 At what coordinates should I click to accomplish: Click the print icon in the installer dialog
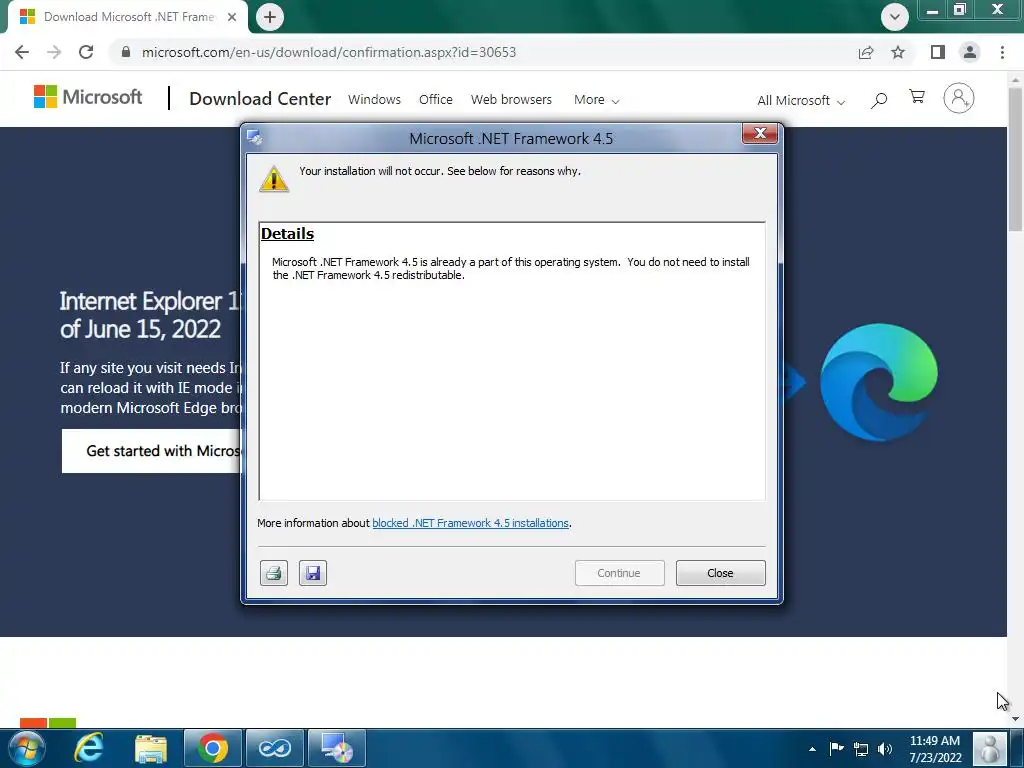[x=274, y=573]
